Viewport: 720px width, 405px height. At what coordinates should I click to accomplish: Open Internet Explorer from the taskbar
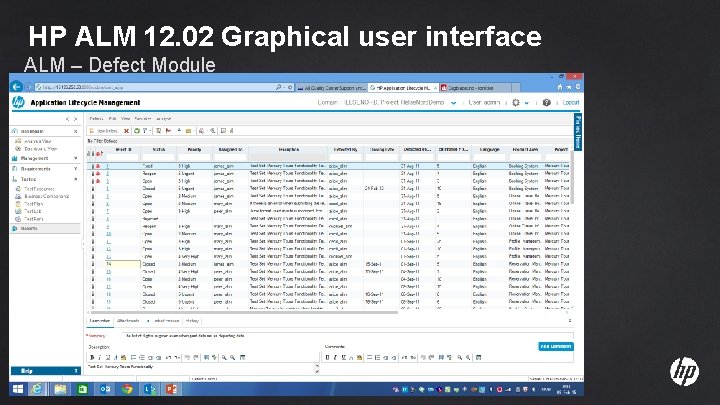[37, 389]
